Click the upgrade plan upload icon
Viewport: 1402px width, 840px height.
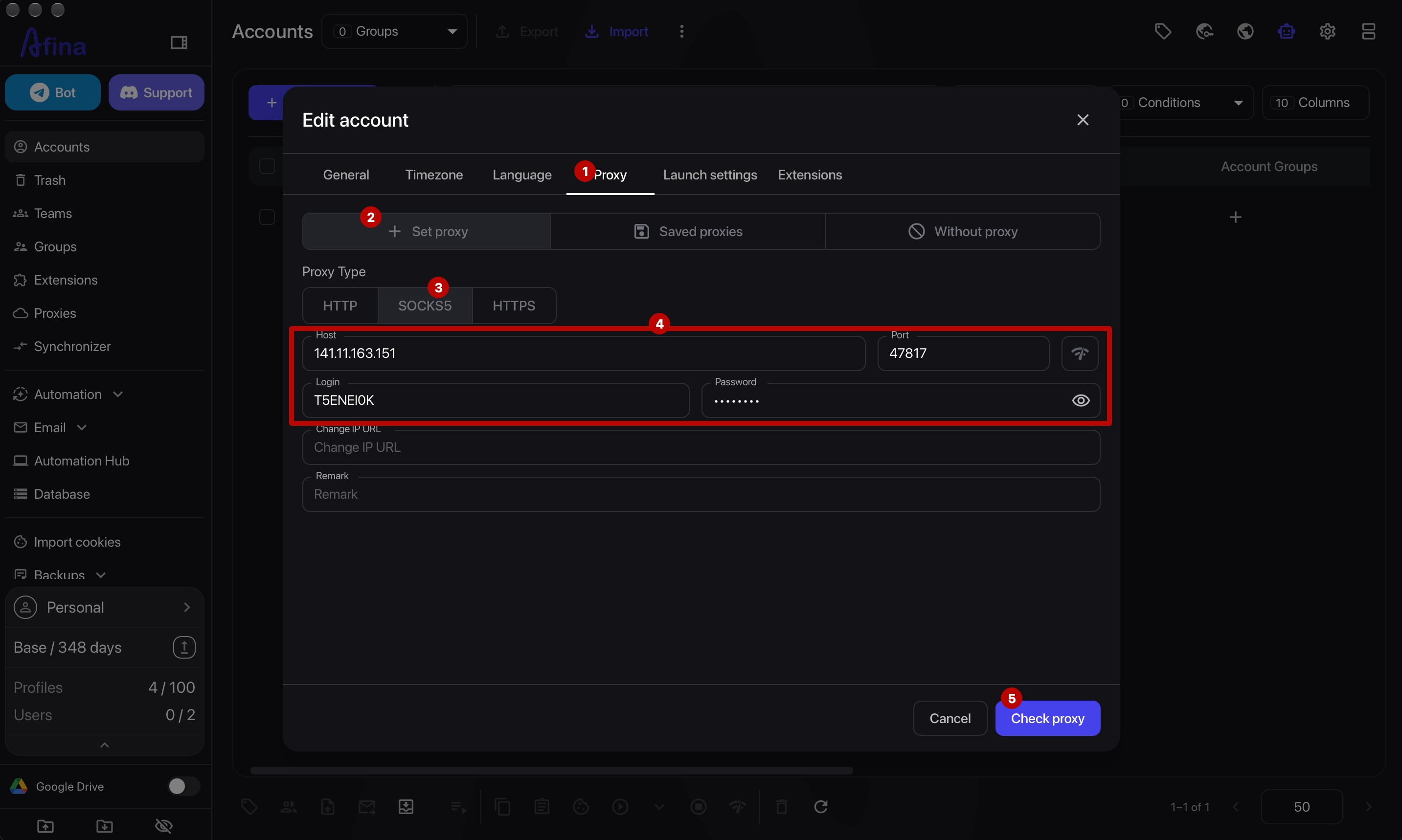pyautogui.click(x=184, y=647)
